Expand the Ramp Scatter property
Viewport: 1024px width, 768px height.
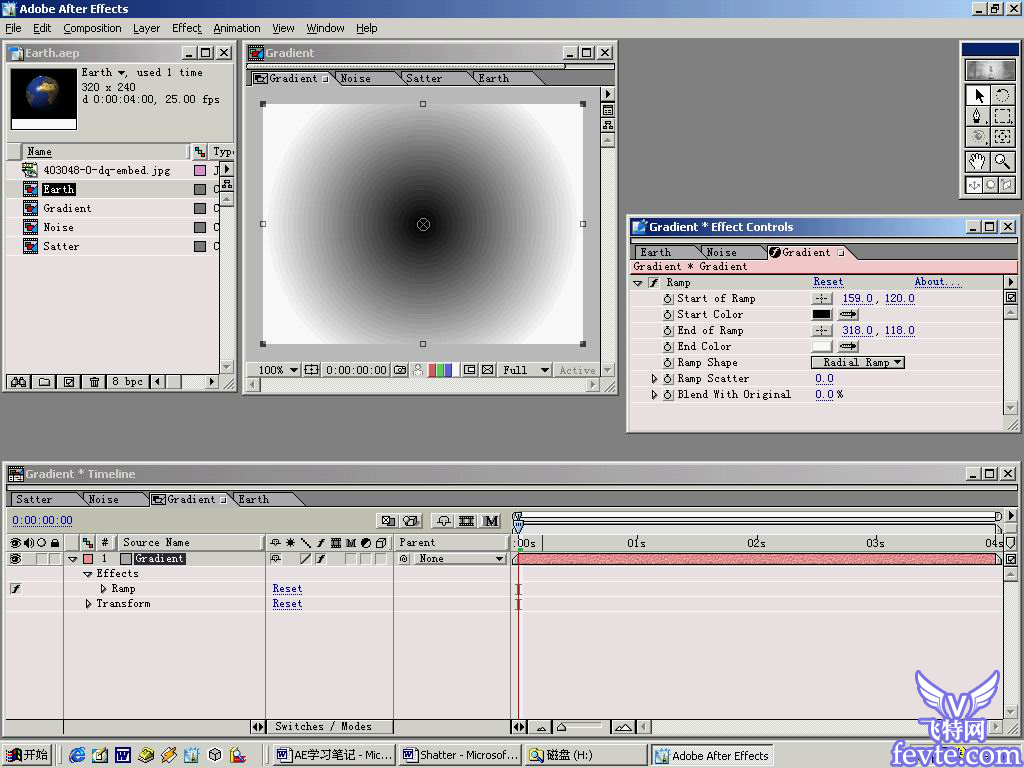pos(654,379)
